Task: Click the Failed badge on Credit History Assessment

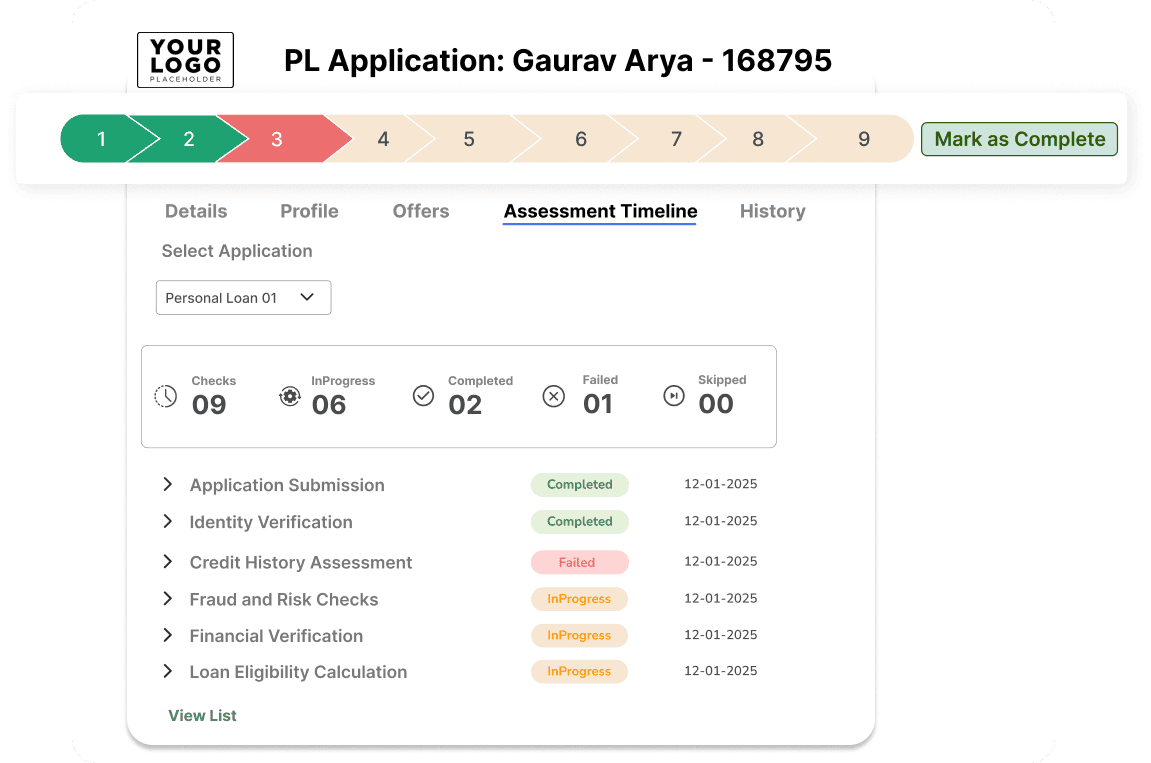Action: point(580,562)
